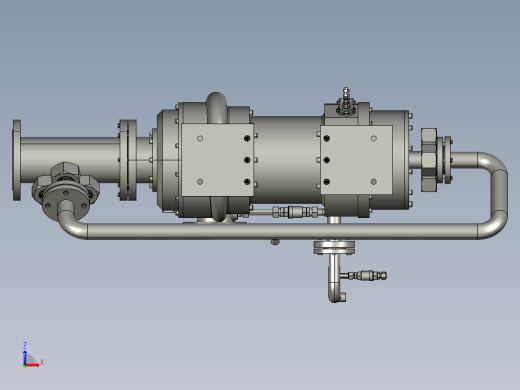Select the round flange above the drain pipe

(334, 247)
